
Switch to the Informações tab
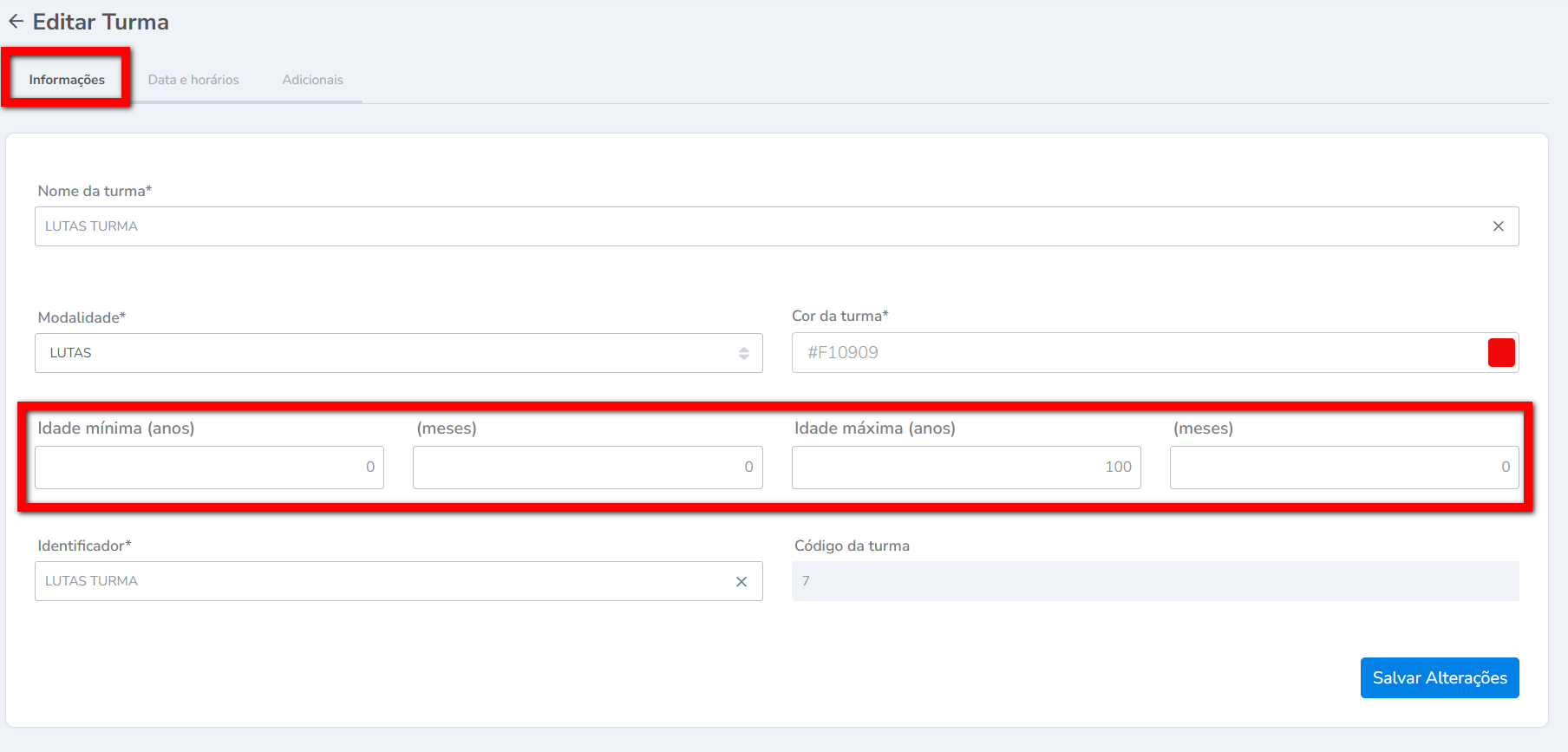tap(67, 80)
